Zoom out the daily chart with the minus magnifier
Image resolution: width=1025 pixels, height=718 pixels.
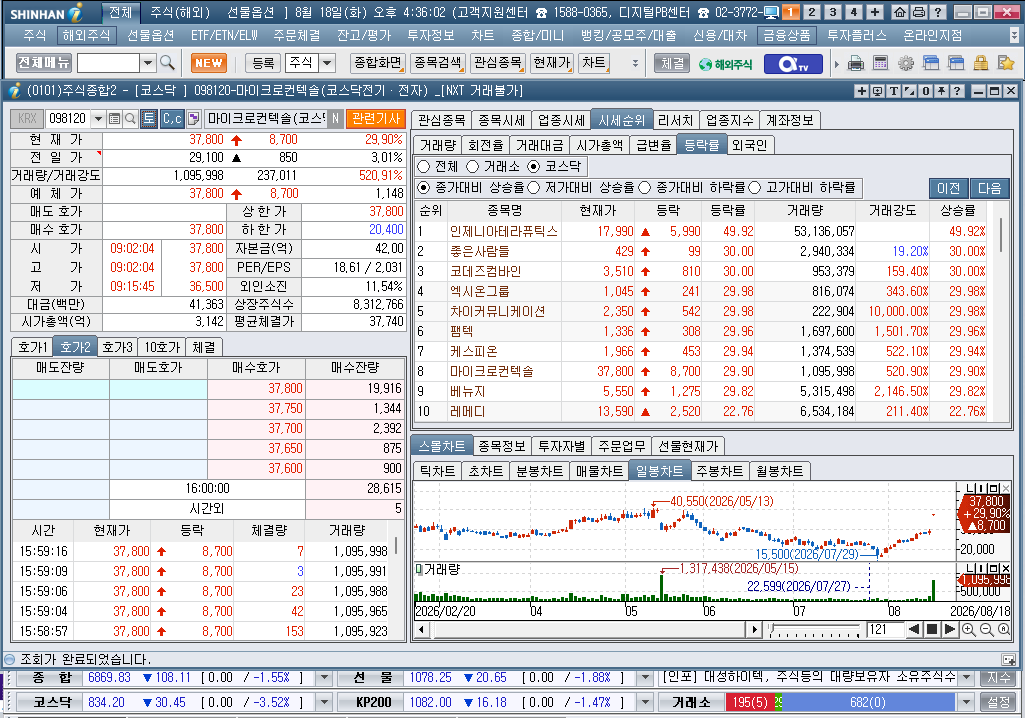pyautogui.click(x=986, y=630)
